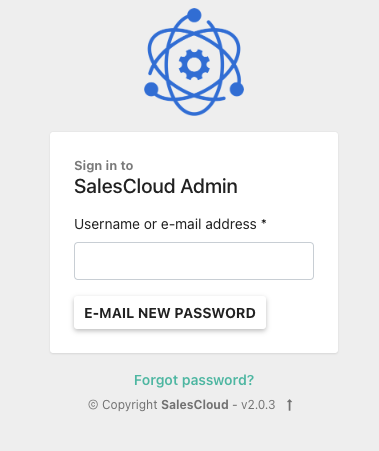Open the Forgot password? link
This screenshot has width=379, height=451.
click(x=194, y=380)
